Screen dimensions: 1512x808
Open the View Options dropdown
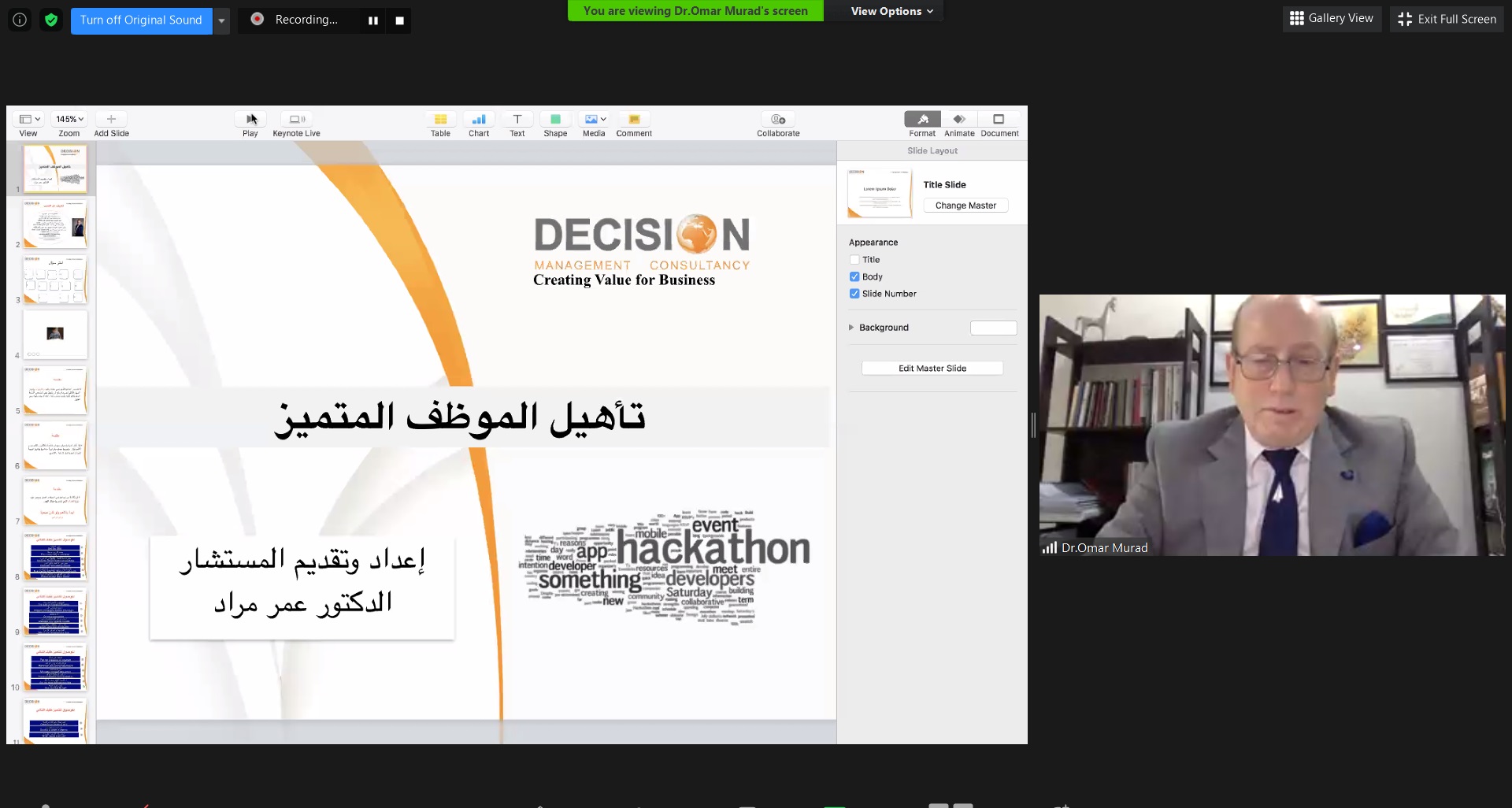pyautogui.click(x=891, y=11)
